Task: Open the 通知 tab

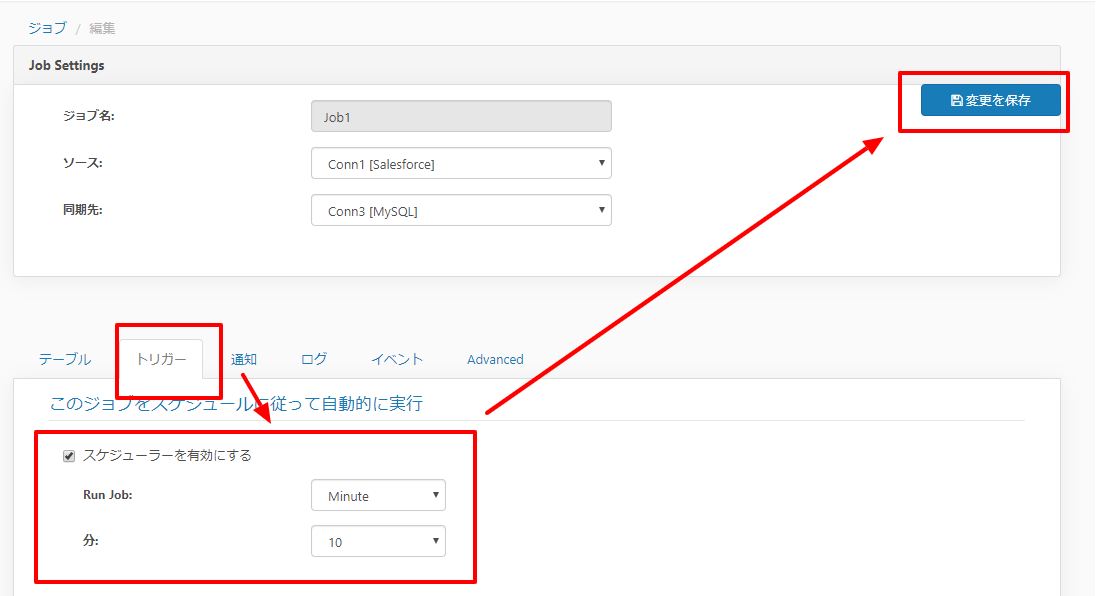Action: click(x=244, y=359)
